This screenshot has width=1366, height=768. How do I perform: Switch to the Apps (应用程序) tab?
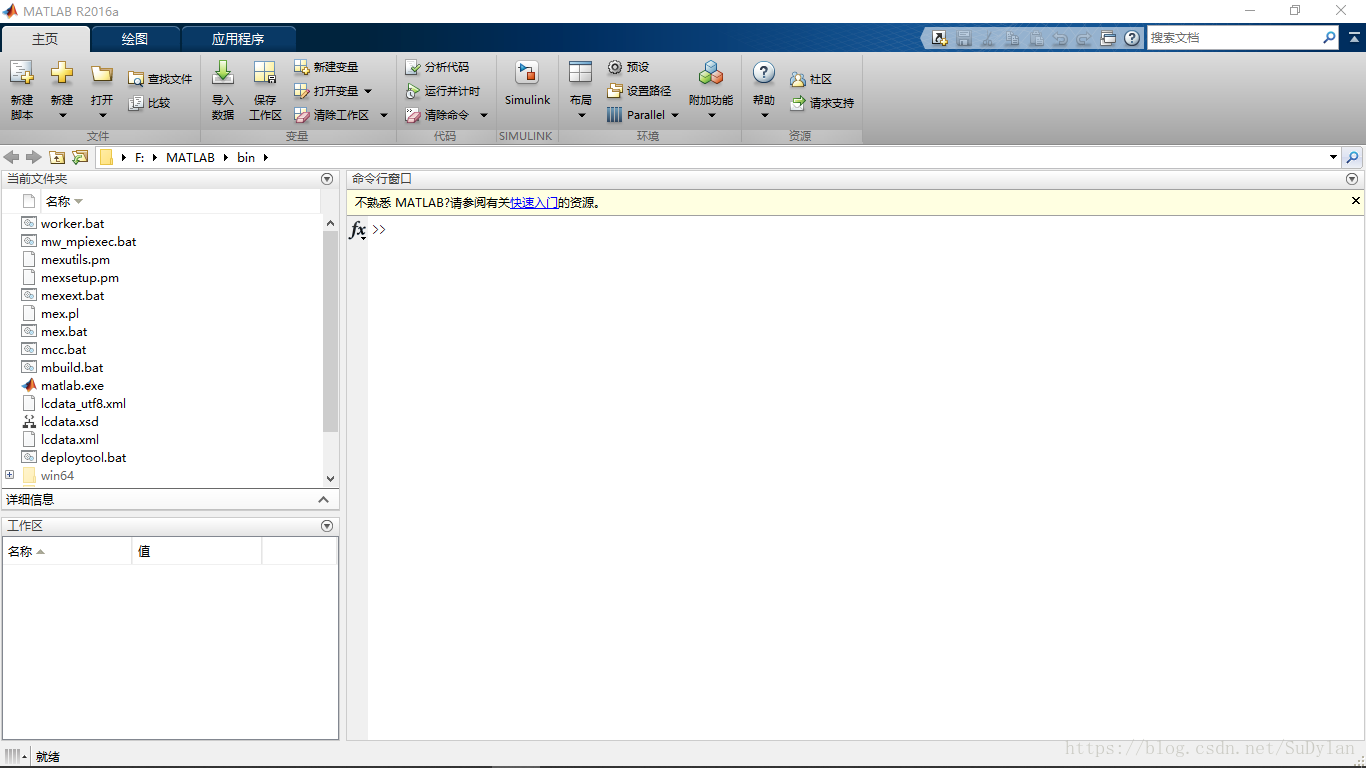click(238, 39)
